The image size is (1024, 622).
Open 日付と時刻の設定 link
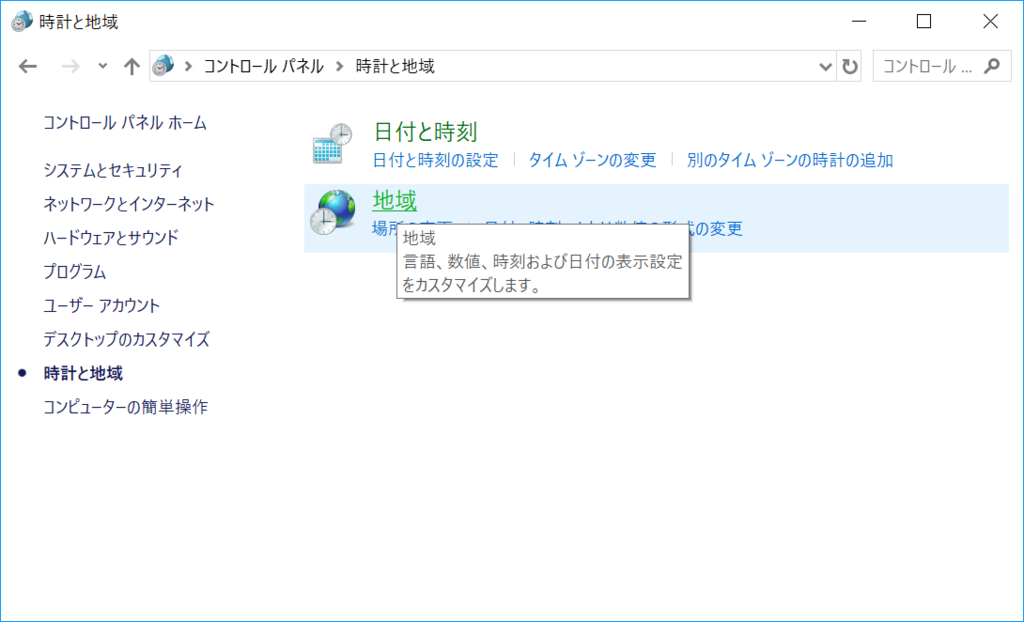click(436, 160)
